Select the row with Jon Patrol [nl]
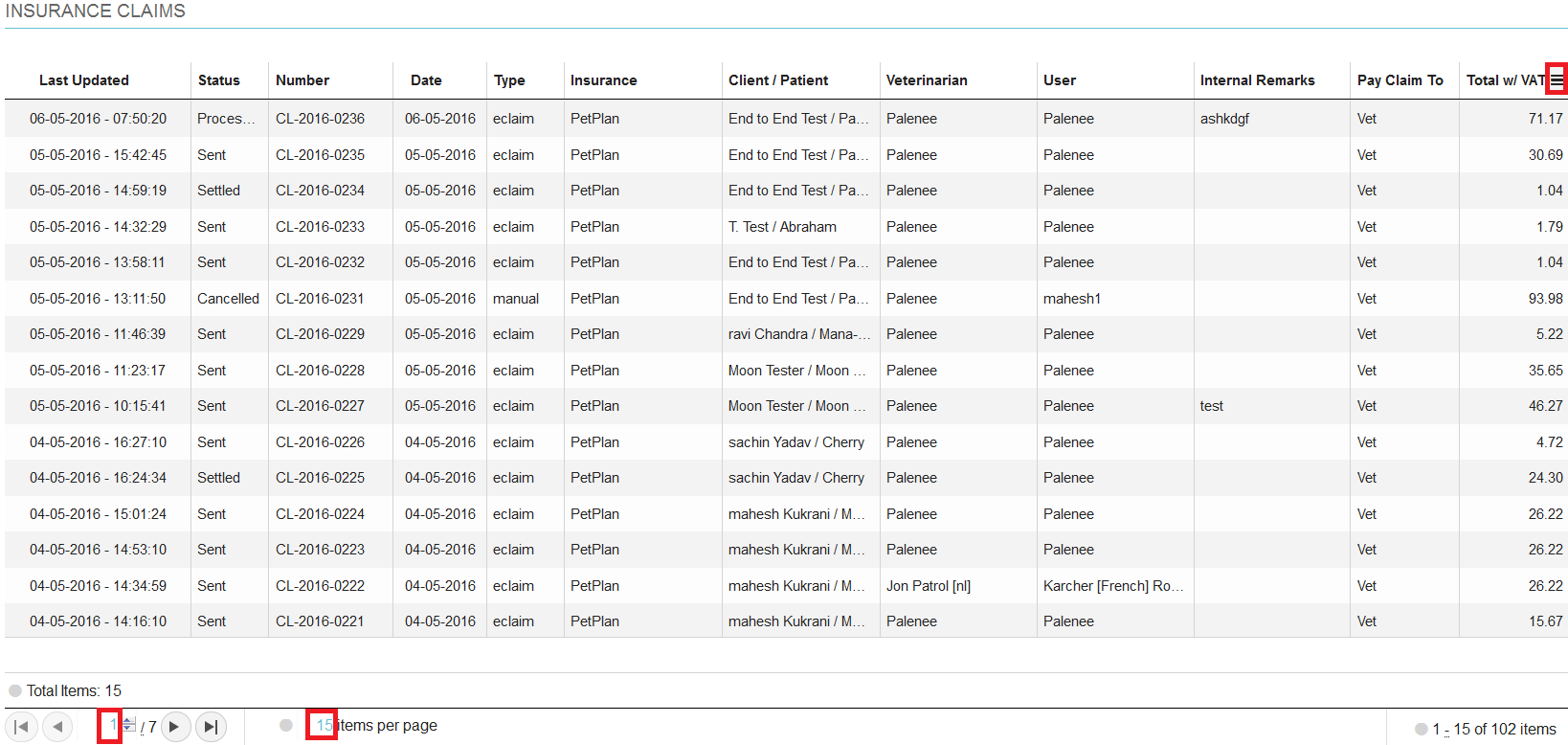 point(928,586)
